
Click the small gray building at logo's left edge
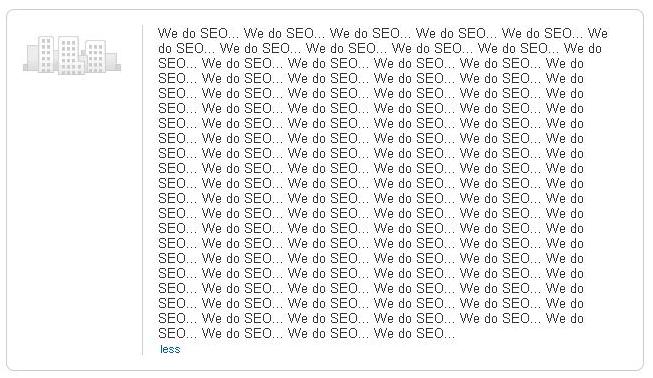32,58
